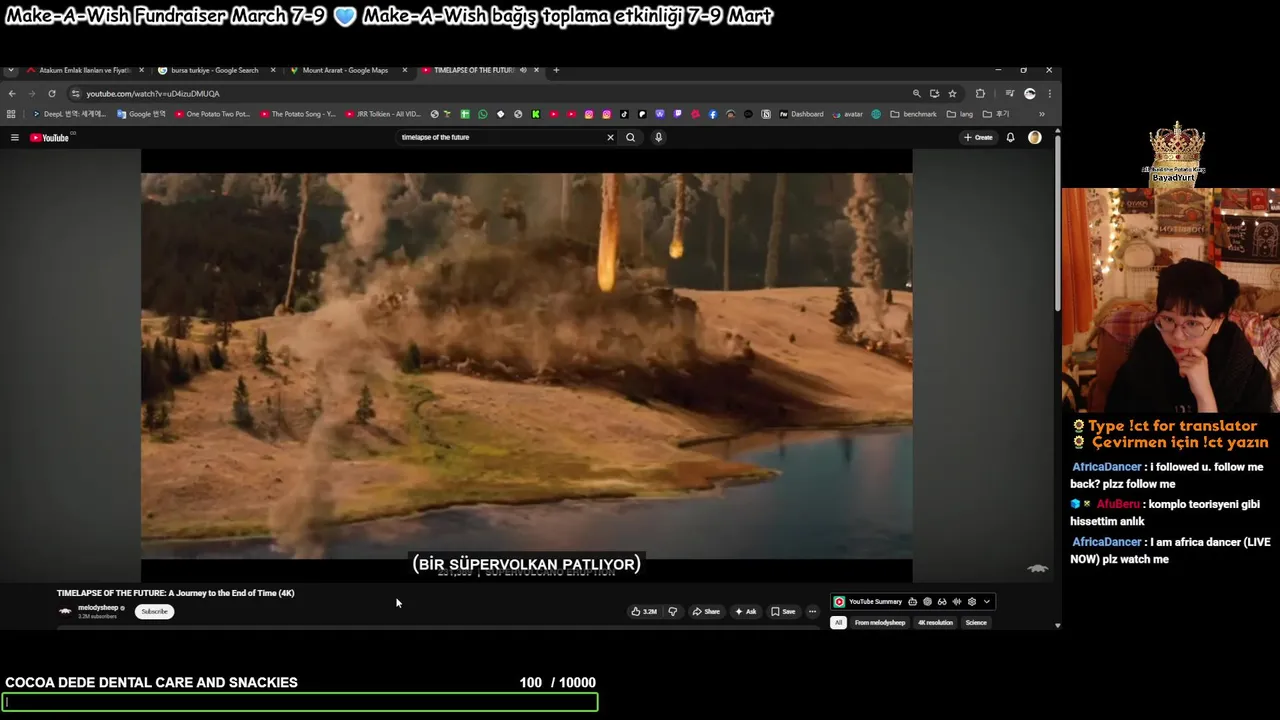Click the melodysheep channel name
The height and width of the screenshot is (720, 1280).
coord(98,608)
